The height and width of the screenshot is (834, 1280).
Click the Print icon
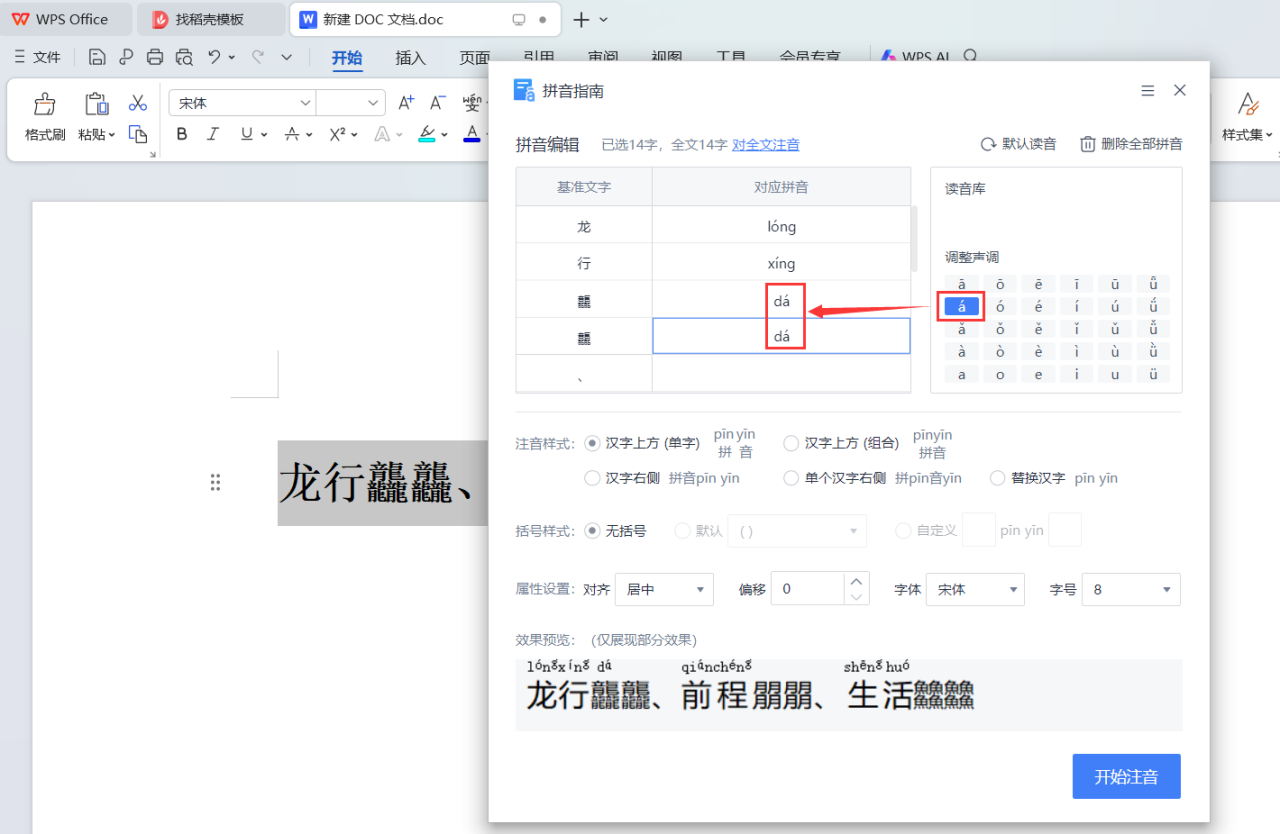(x=155, y=57)
